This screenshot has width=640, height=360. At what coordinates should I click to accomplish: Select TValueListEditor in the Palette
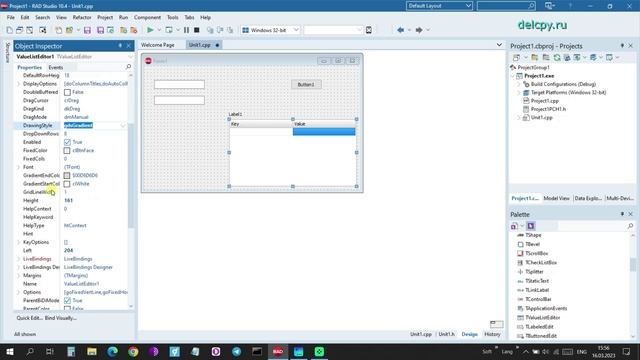[542, 318]
